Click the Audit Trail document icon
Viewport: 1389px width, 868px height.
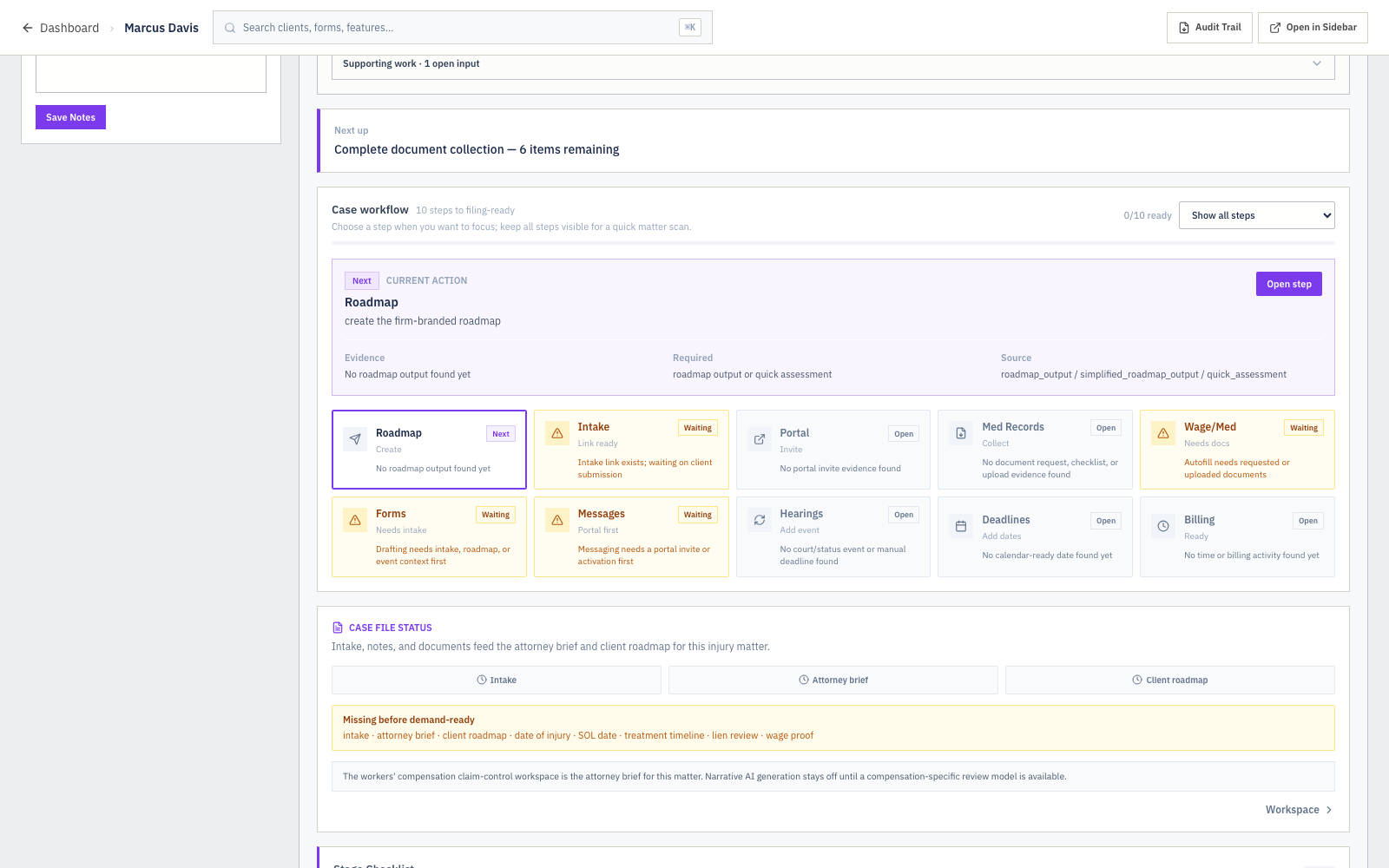pos(1184,28)
